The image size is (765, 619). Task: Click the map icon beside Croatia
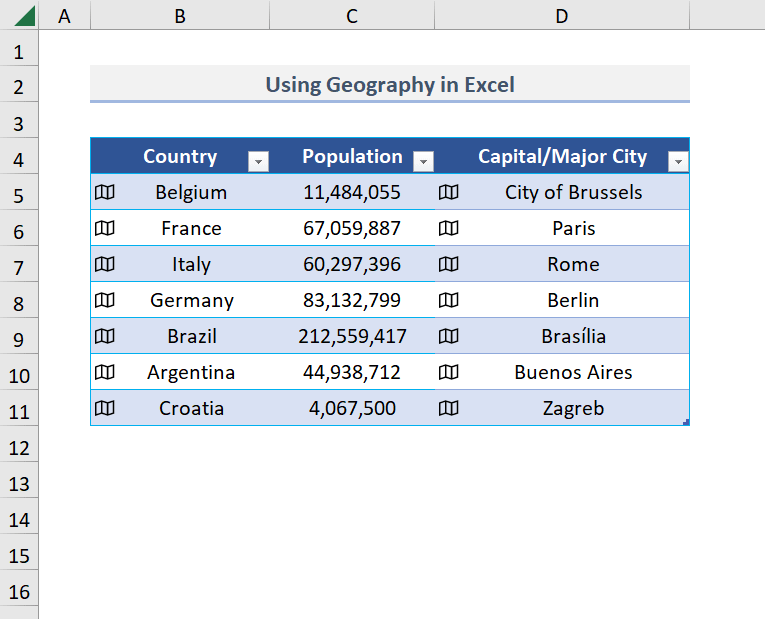105,408
